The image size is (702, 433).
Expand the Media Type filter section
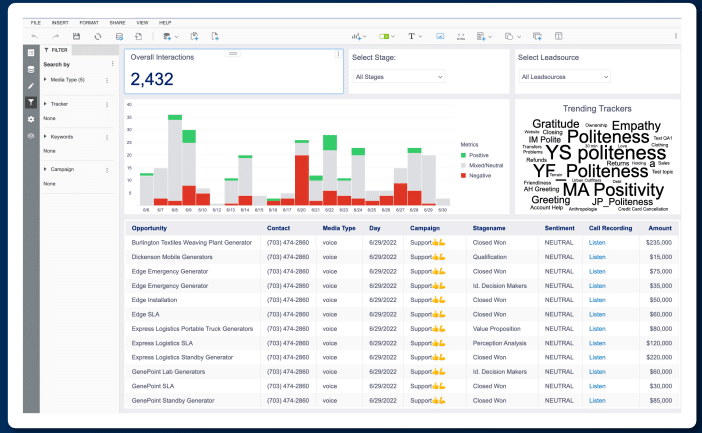[45, 80]
